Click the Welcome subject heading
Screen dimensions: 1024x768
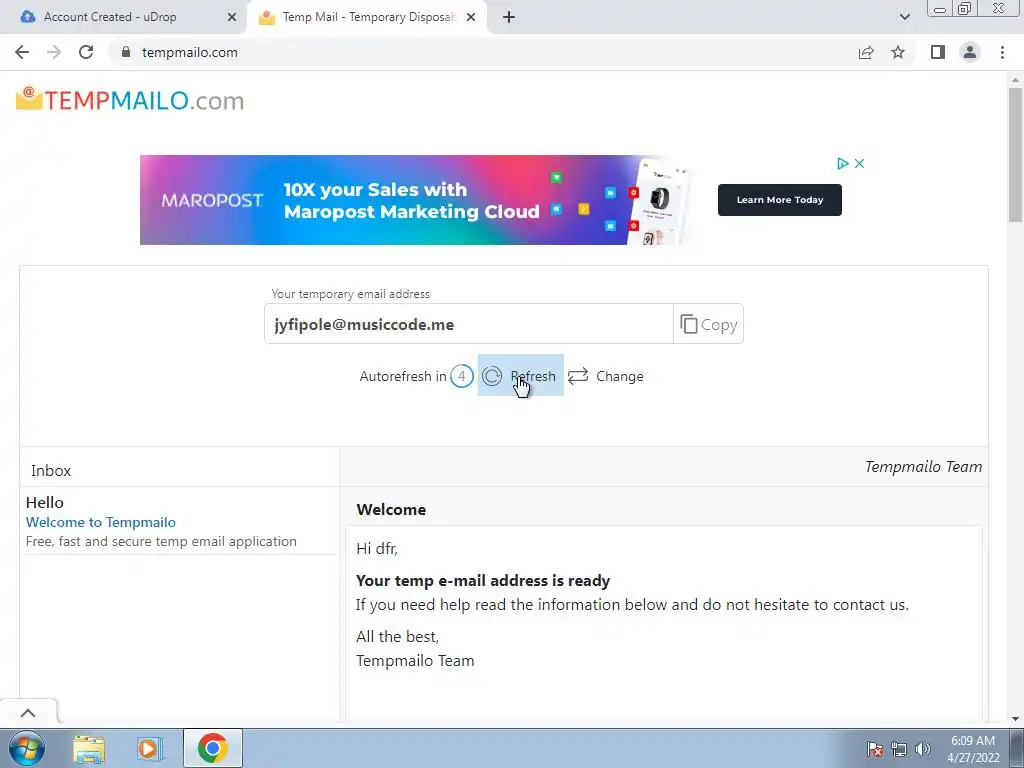coord(391,509)
